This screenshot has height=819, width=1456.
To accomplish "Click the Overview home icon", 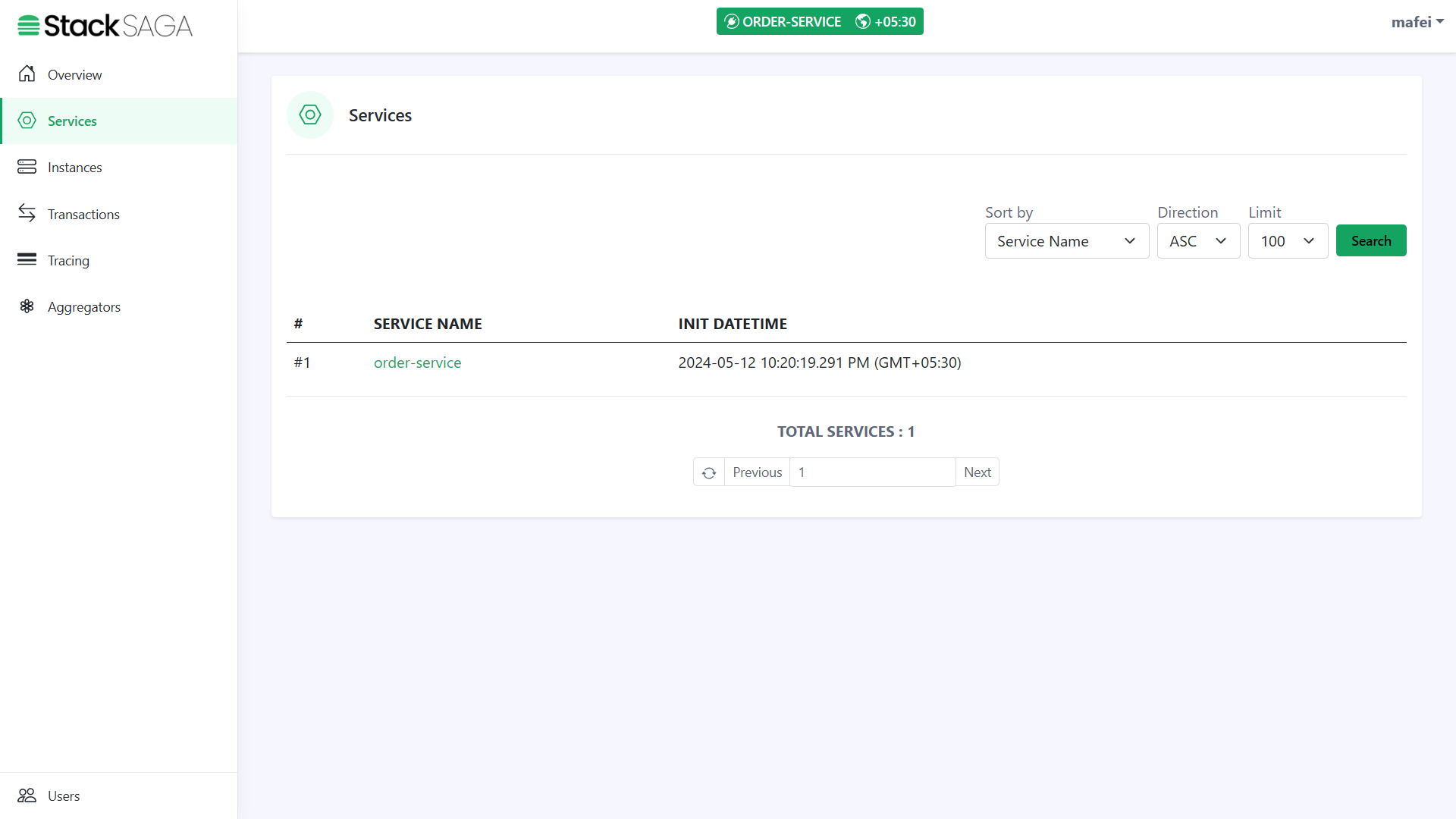I will pyautogui.click(x=27, y=74).
